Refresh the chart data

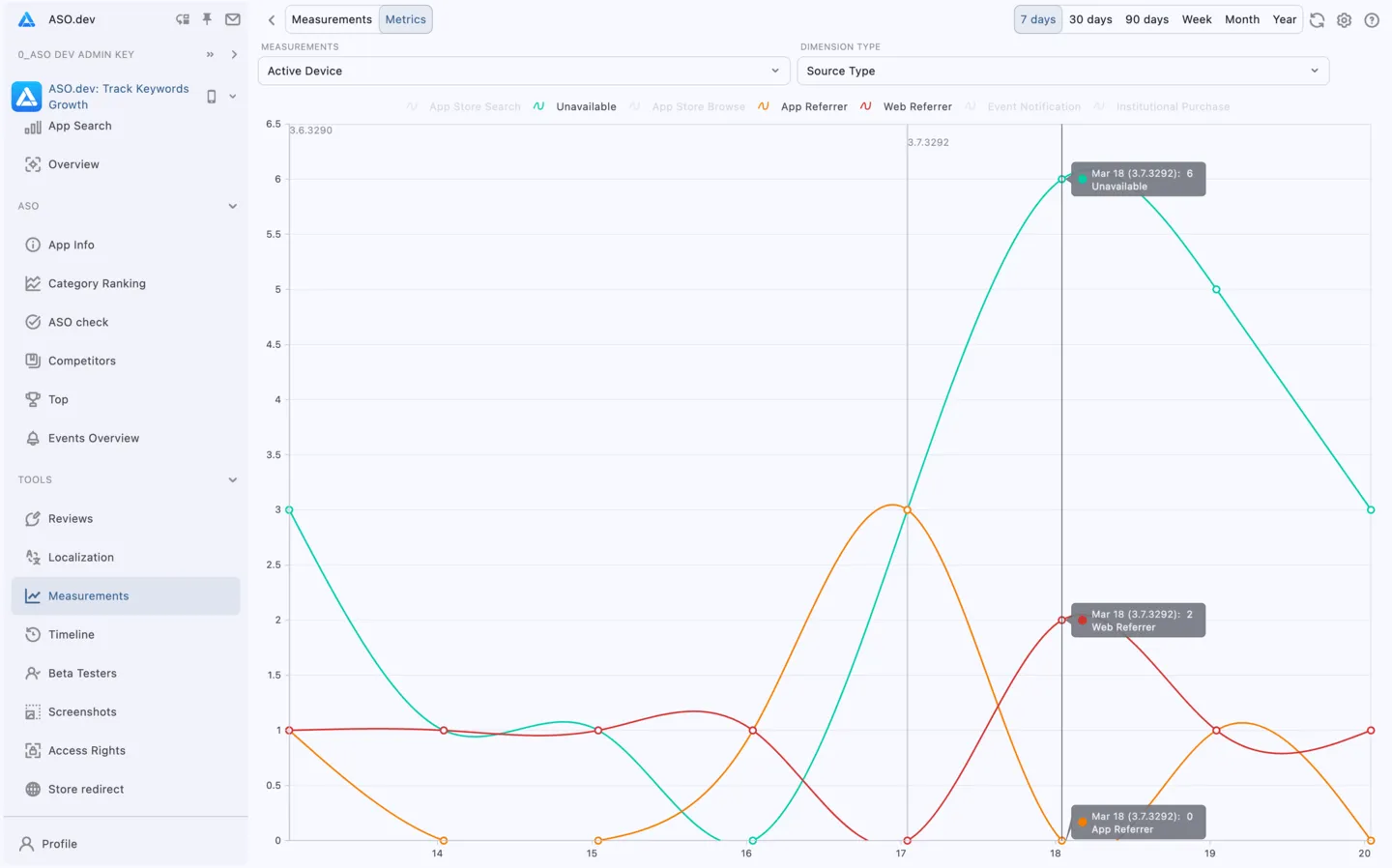pos(1317,19)
